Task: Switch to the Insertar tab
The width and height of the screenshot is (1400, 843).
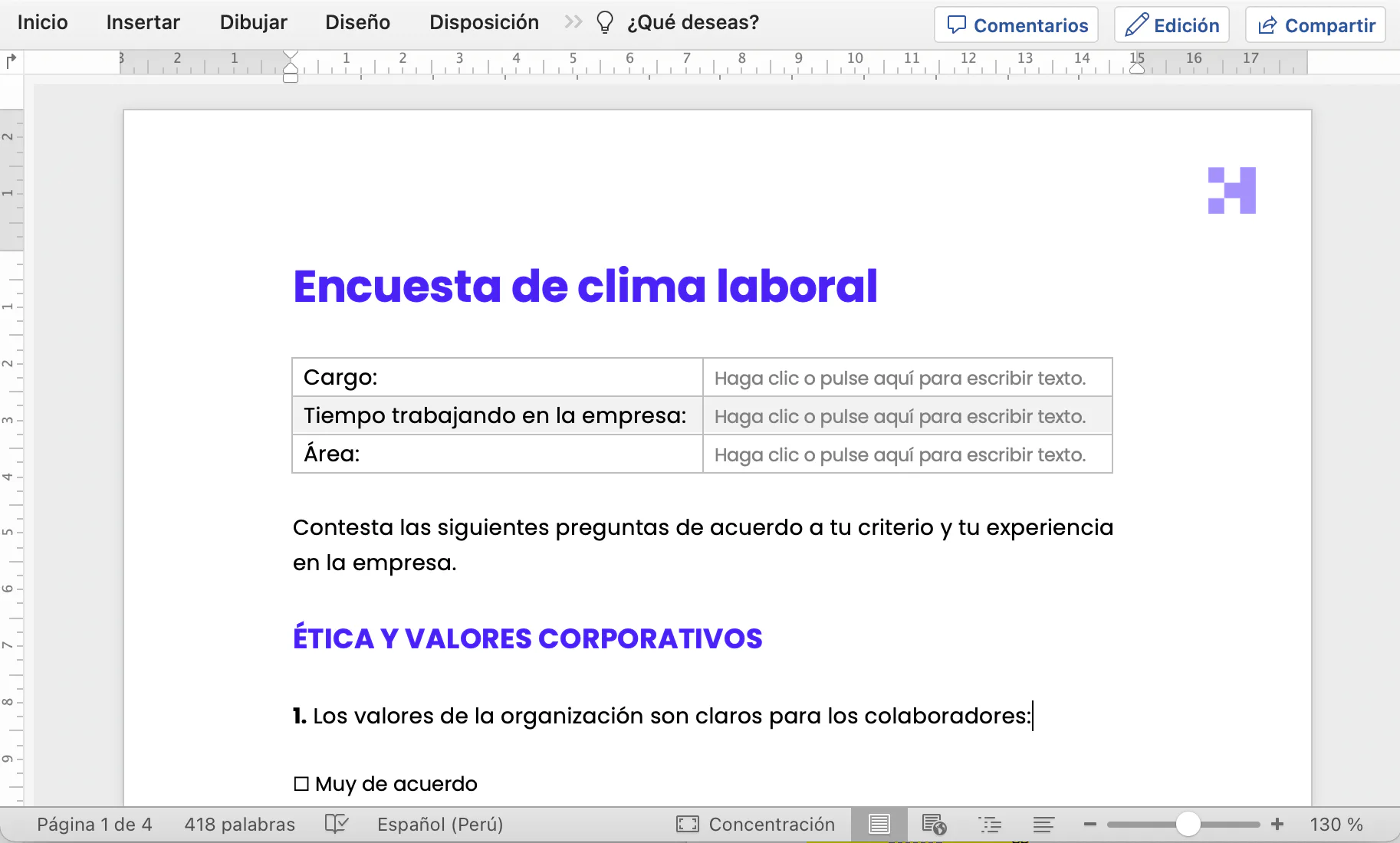Action: (143, 22)
